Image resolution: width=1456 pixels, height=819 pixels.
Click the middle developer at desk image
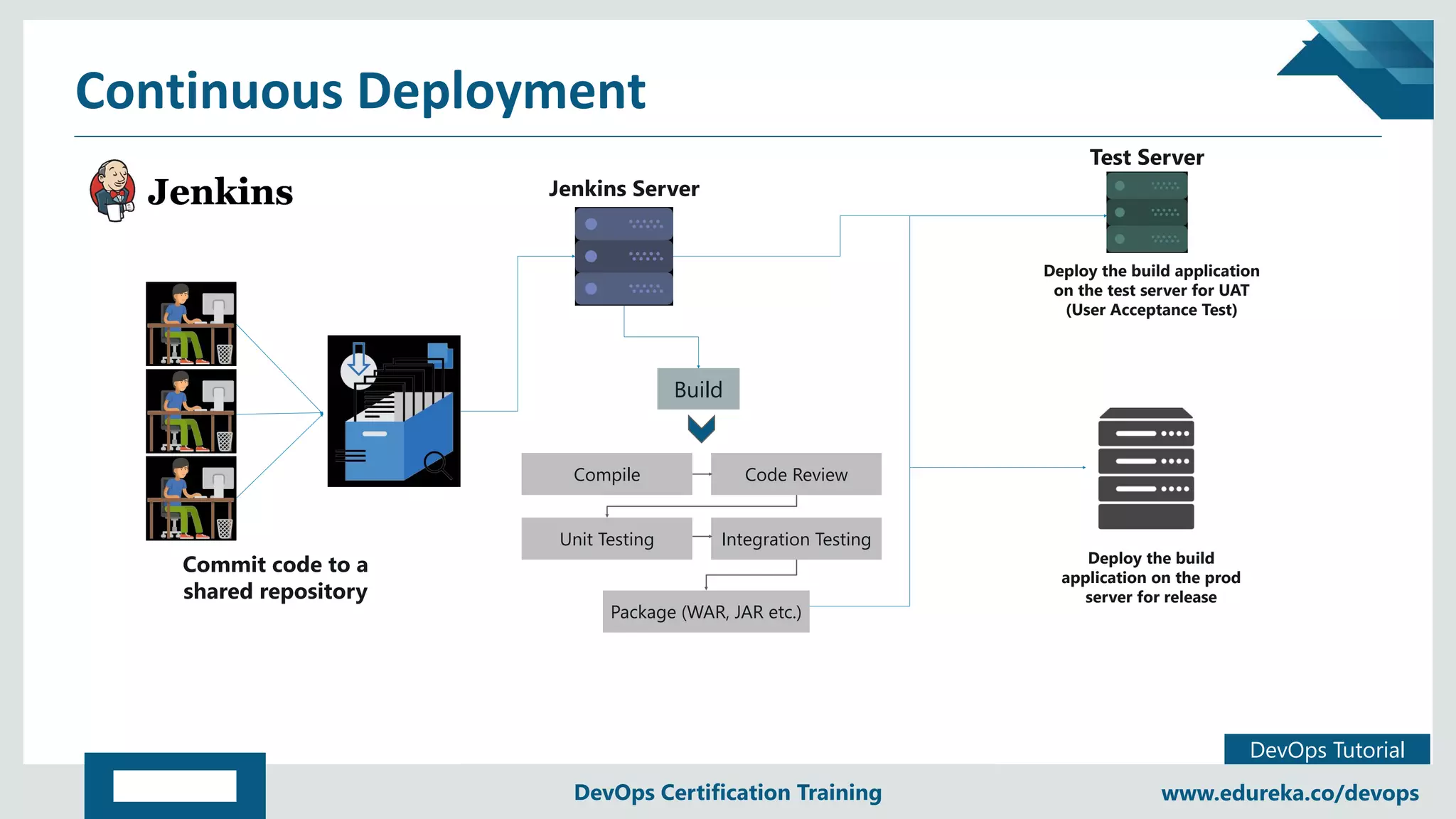[191, 411]
